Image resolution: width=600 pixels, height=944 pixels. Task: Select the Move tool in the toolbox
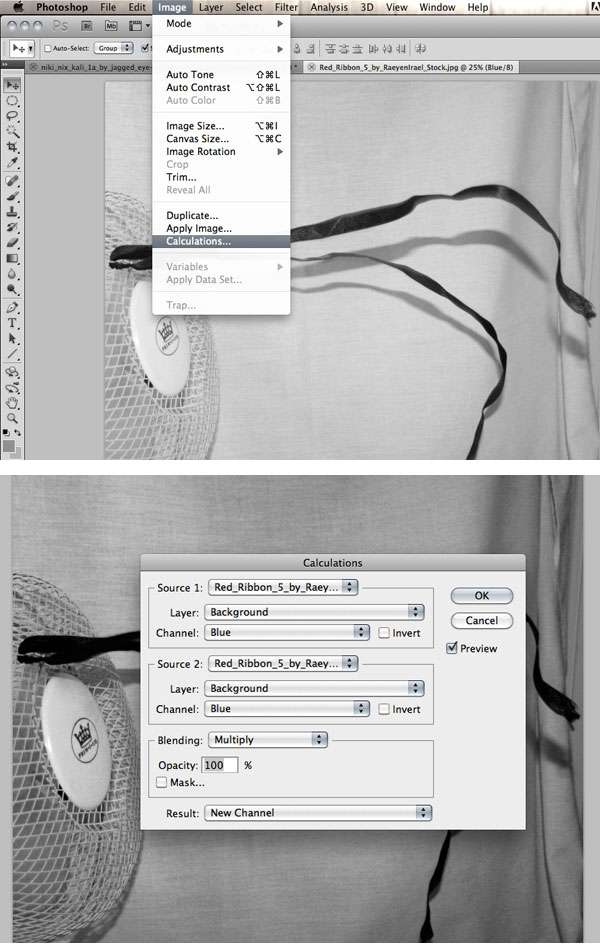tap(13, 87)
